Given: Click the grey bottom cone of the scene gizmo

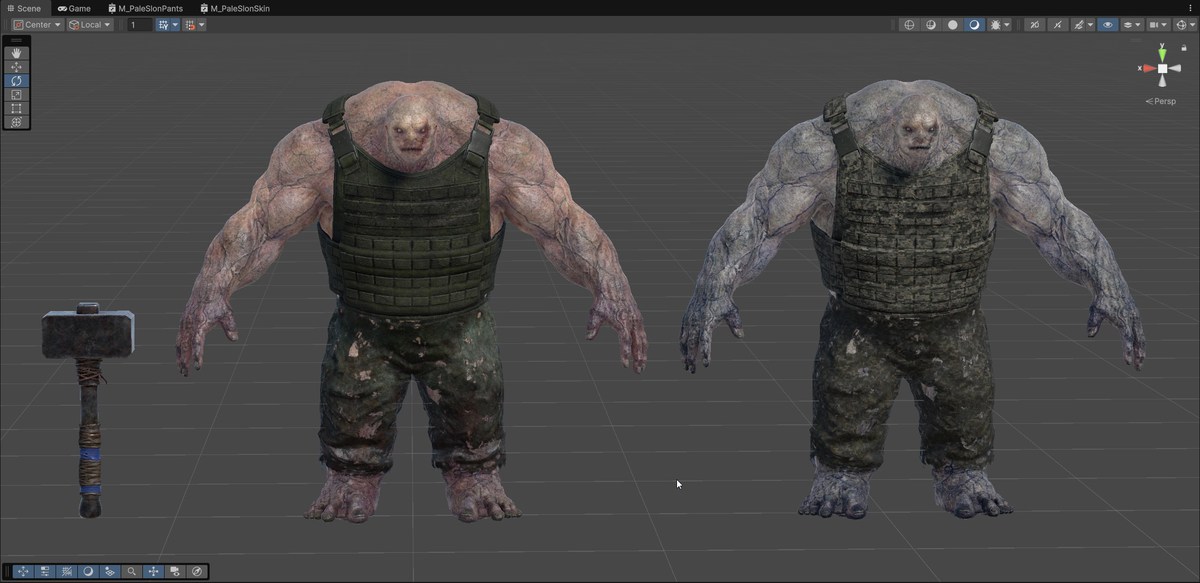Looking at the screenshot, I should click(x=1162, y=83).
